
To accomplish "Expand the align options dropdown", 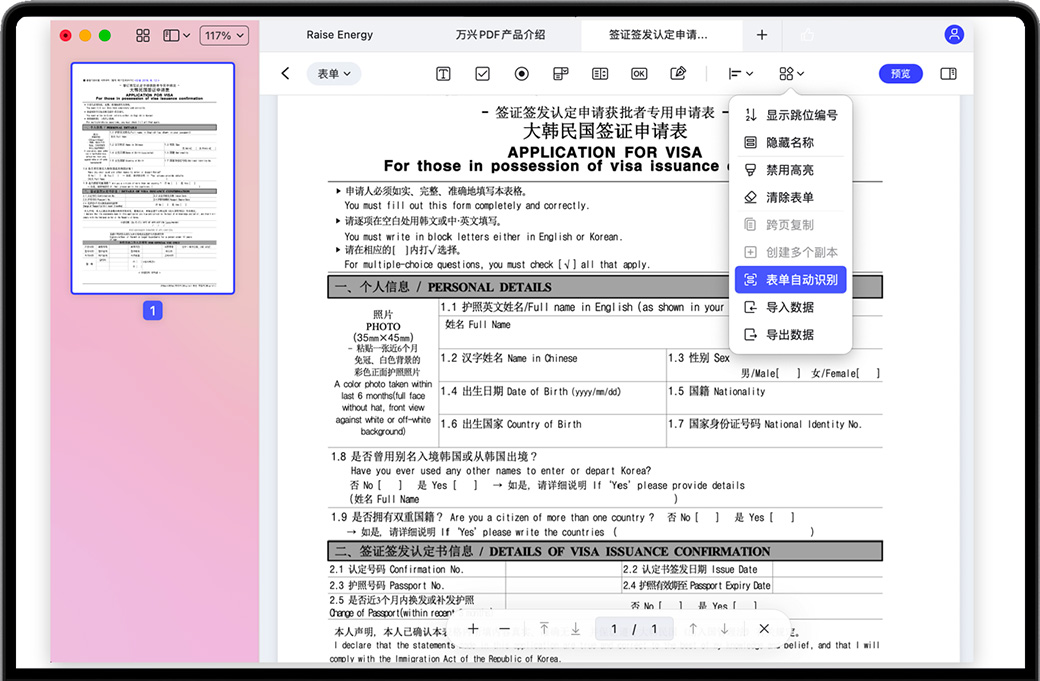I will tap(740, 74).
